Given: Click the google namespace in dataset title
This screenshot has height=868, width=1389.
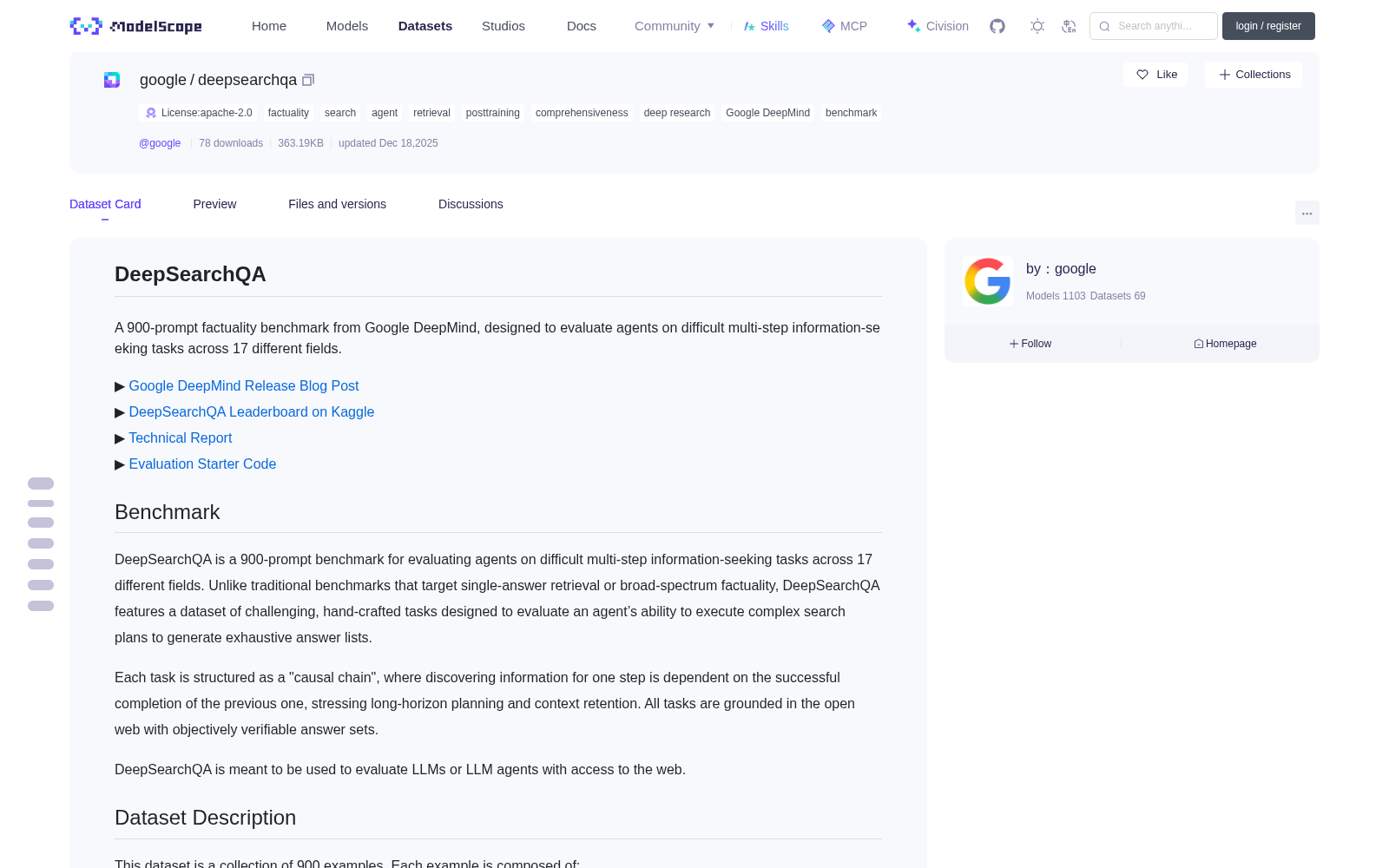Looking at the screenshot, I should [x=163, y=80].
